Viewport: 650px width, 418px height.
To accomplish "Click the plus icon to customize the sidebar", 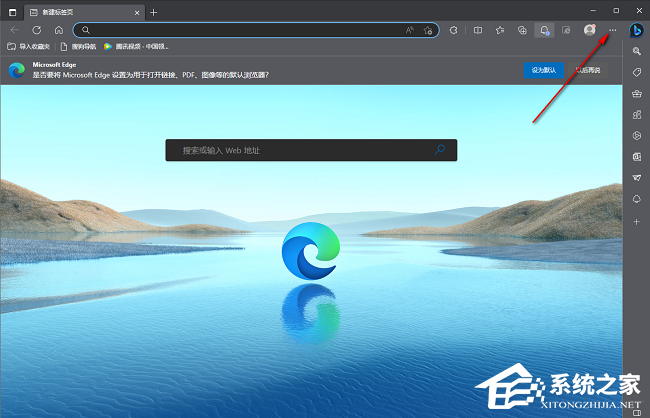I will click(x=636, y=221).
